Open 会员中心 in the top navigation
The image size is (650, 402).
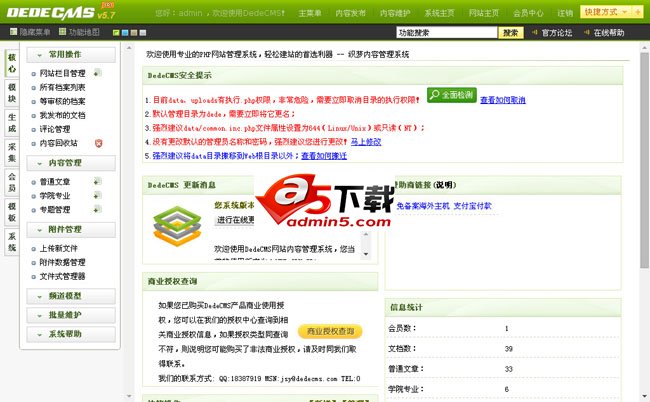(528, 13)
